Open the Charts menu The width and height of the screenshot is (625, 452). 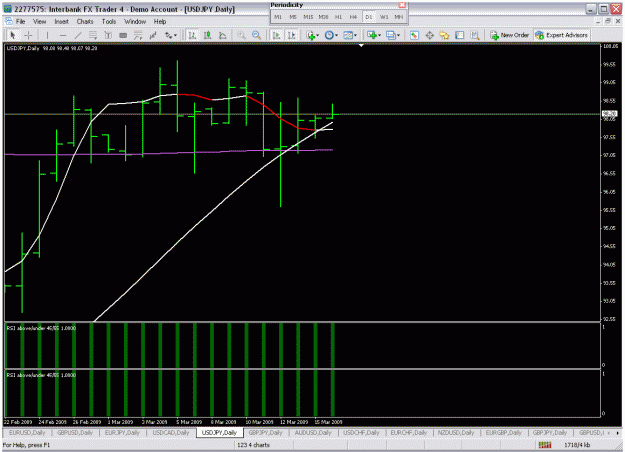(85, 22)
